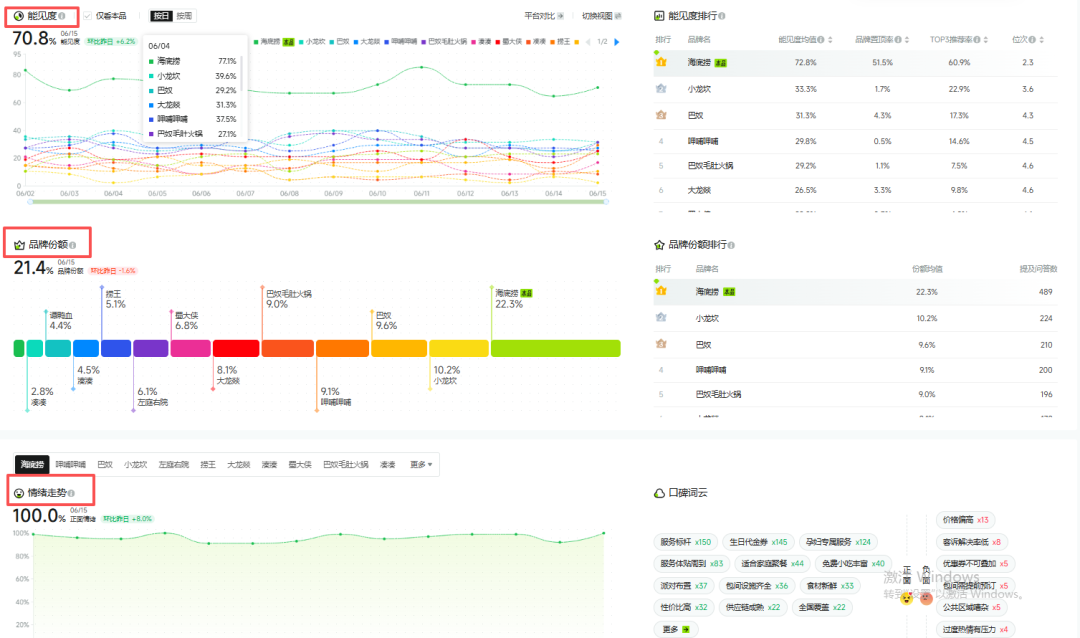Click the gold rank-1 medal in 品牌份额排行
Screen dimensions: 1080x638
661,291
